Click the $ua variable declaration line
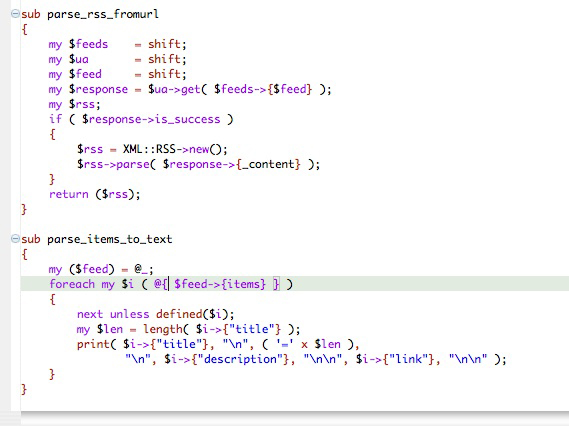 117,59
